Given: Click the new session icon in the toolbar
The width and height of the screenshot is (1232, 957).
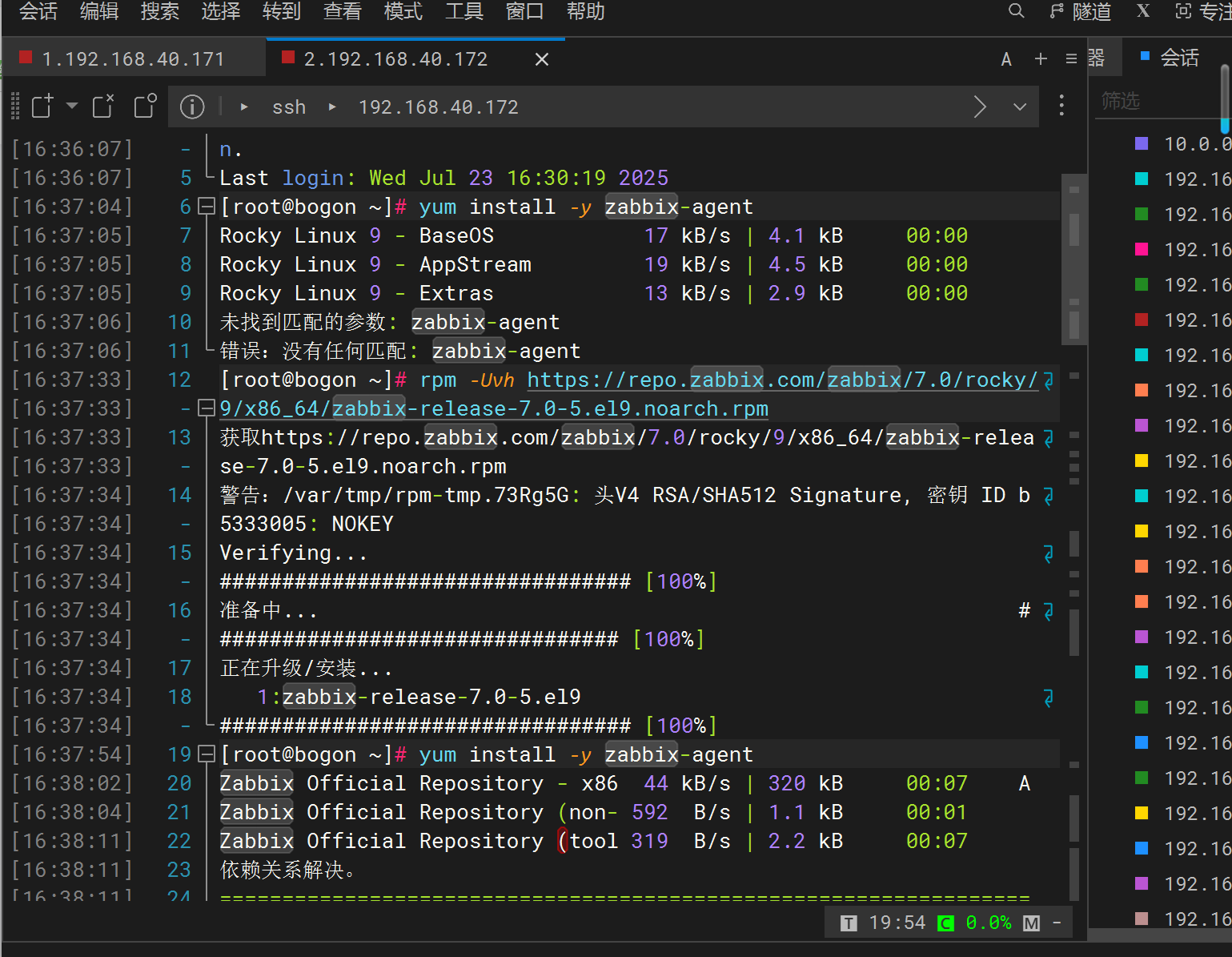Looking at the screenshot, I should (x=41, y=106).
